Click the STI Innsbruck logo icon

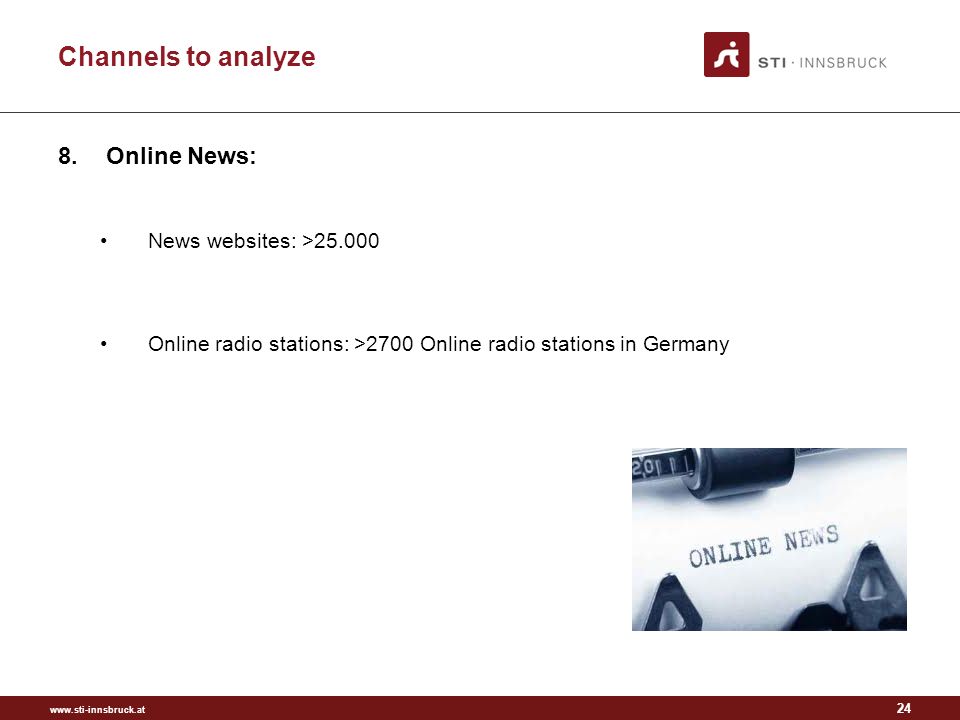point(726,54)
